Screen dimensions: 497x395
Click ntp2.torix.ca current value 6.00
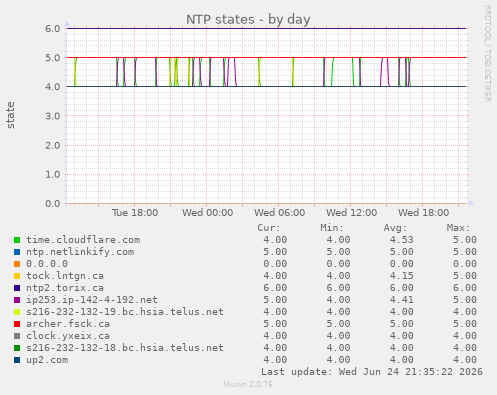275,288
